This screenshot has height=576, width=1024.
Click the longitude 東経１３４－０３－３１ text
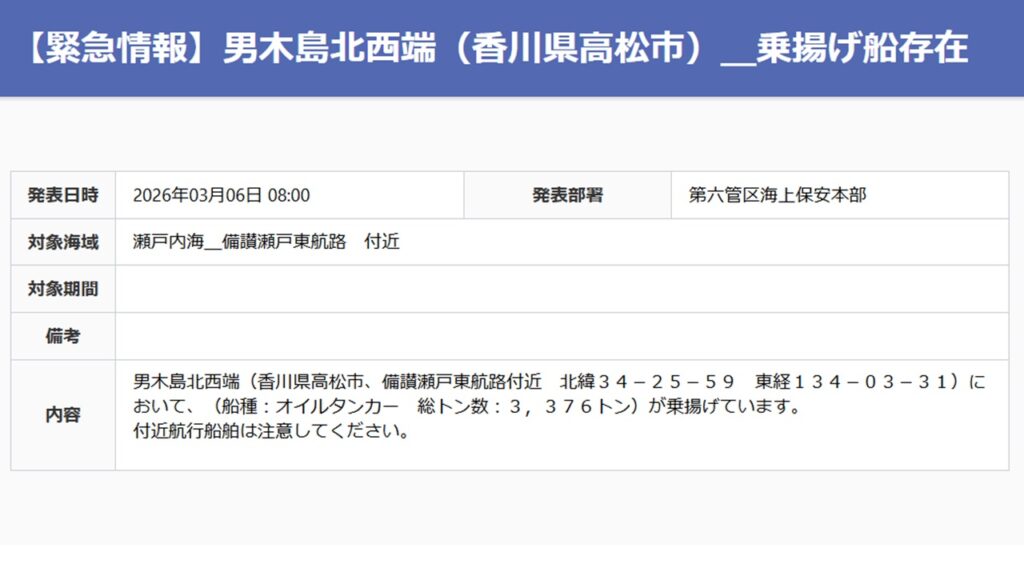coord(851,383)
